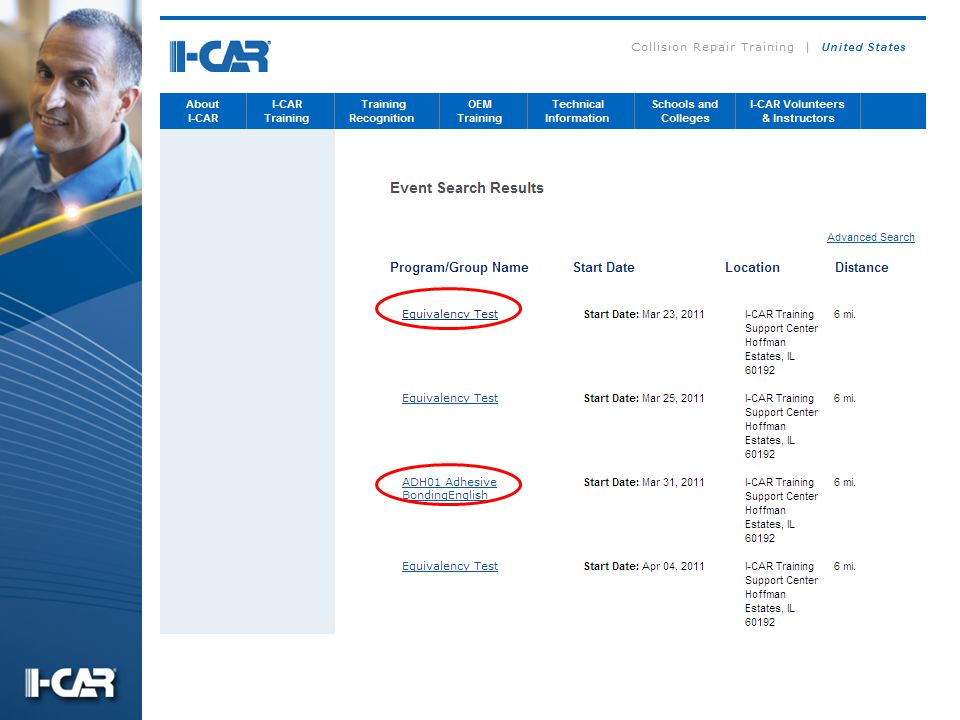This screenshot has height=720, width=960.
Task: Click the Program/Group Name column header
Action: [459, 268]
